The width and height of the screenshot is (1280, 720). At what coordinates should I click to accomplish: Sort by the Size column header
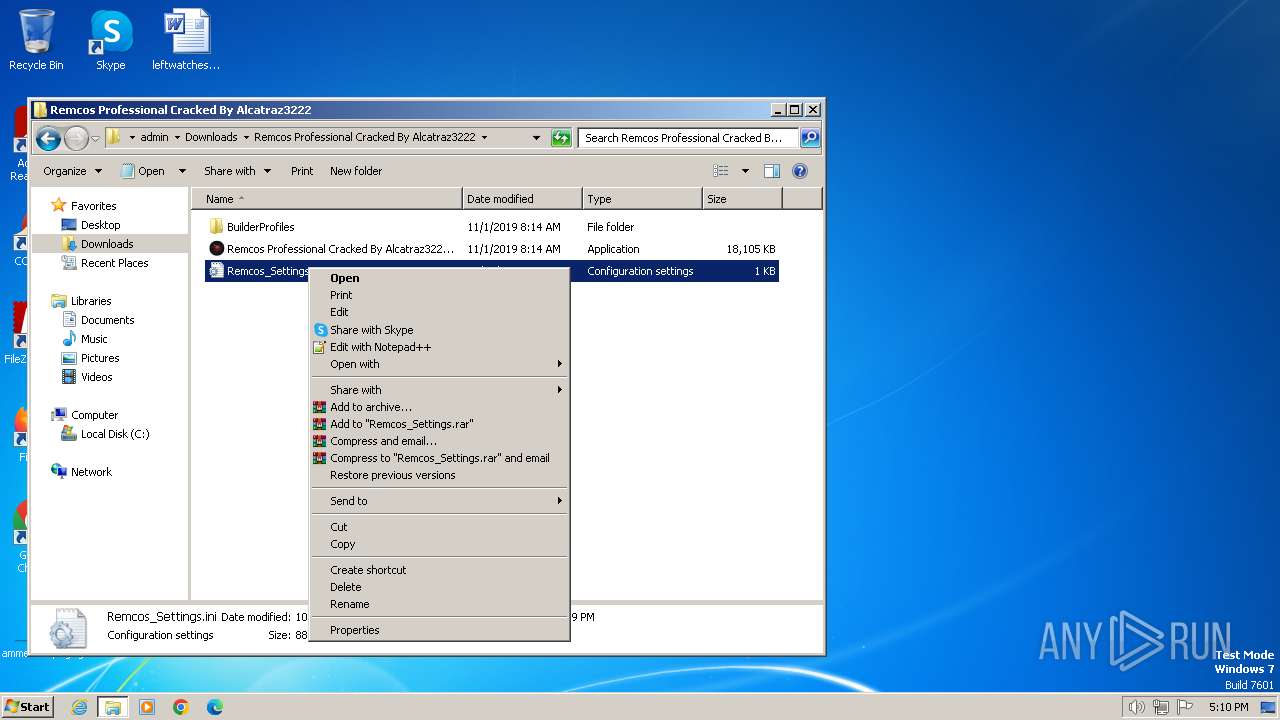[x=742, y=199]
